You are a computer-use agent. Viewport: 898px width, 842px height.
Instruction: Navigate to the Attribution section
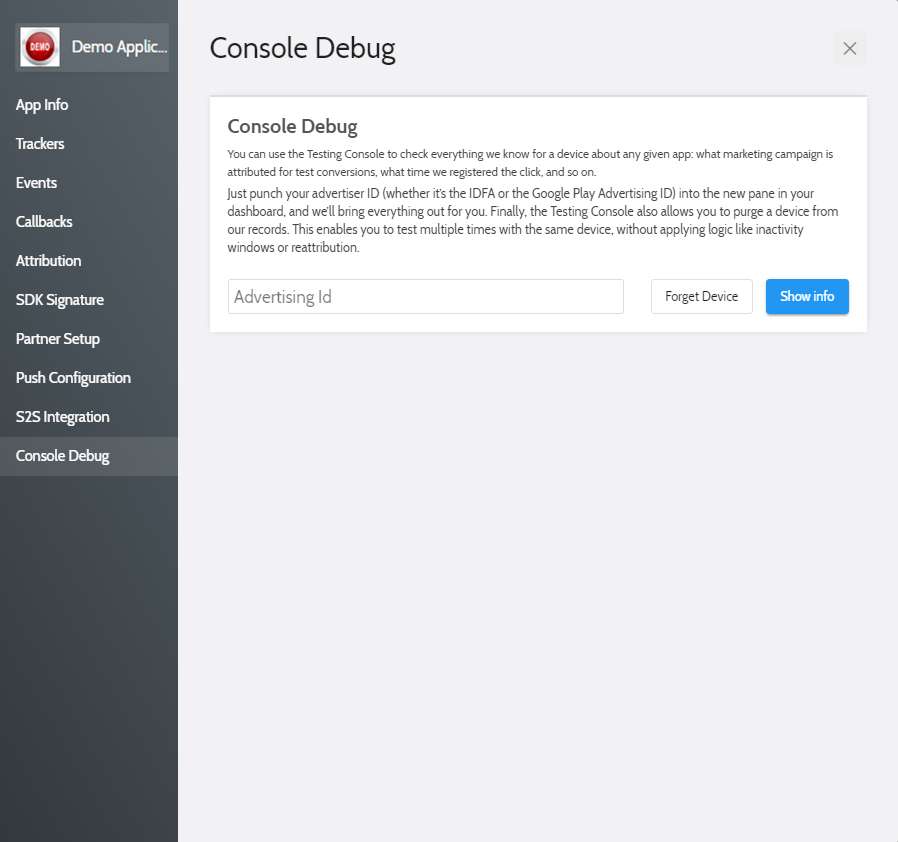pyautogui.click(x=48, y=261)
